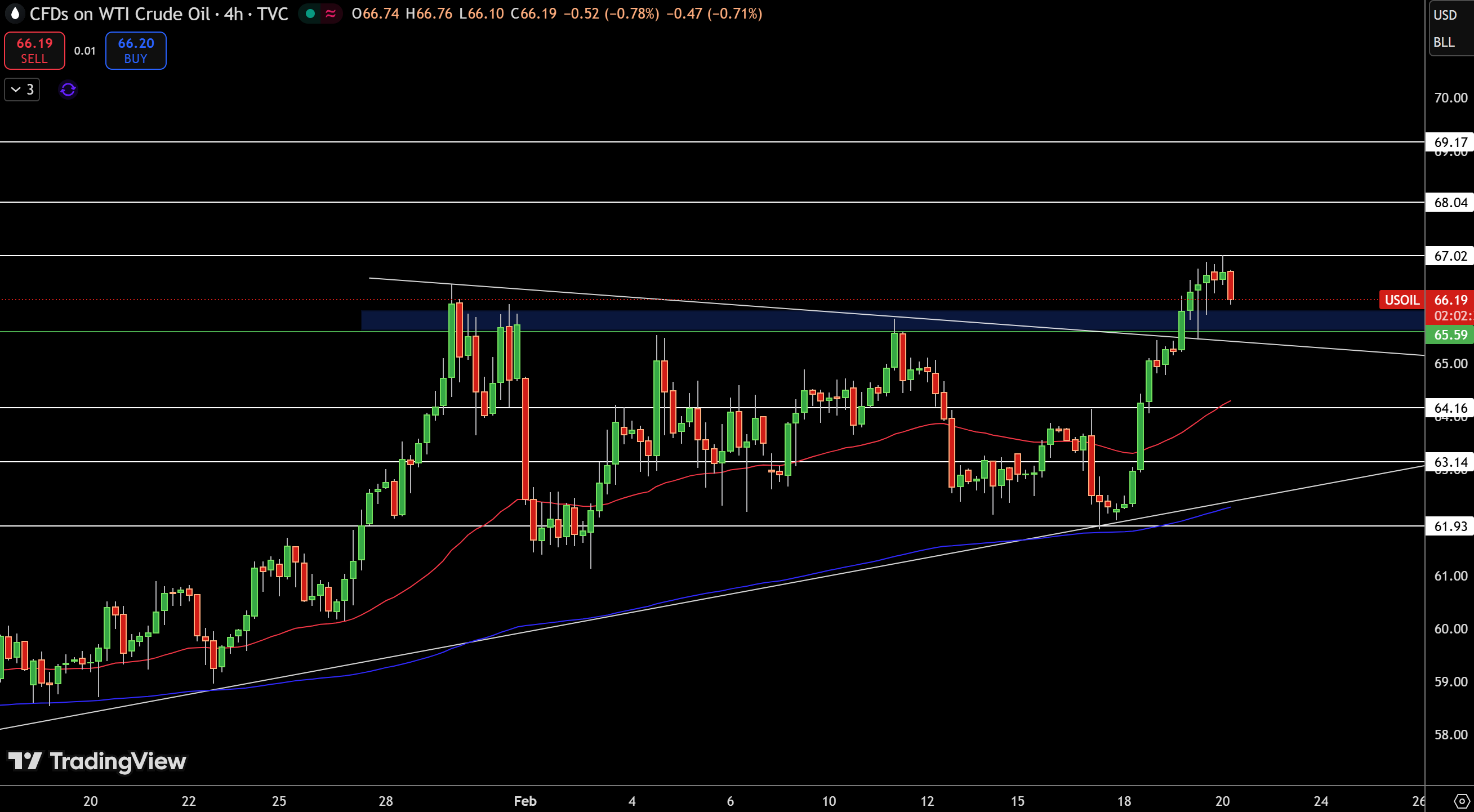Viewport: 1474px width, 812px height.
Task: Click the 70.00 price axis tick
Action: tap(1450, 98)
